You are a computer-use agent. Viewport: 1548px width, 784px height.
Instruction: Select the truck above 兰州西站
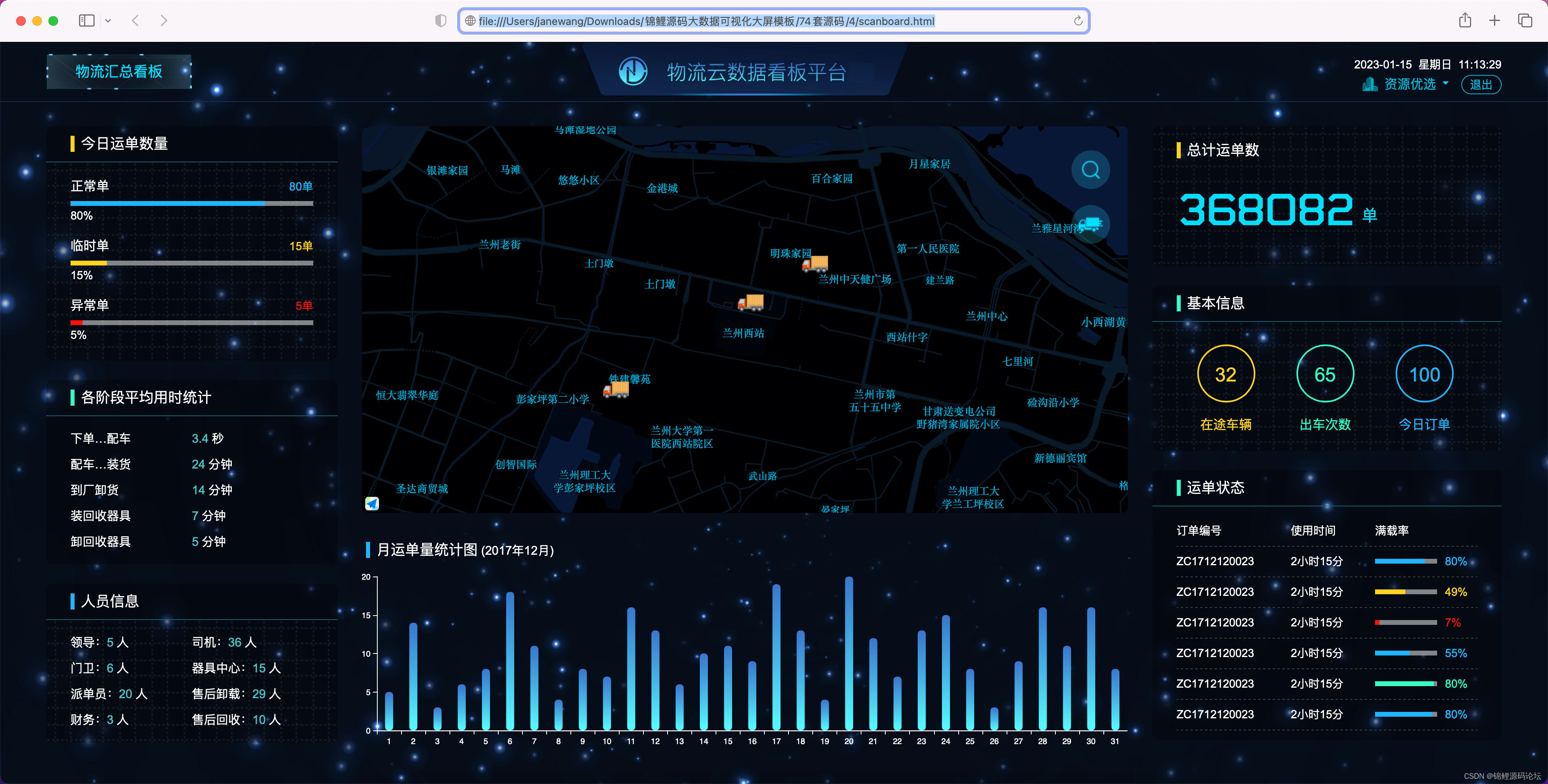click(x=751, y=302)
